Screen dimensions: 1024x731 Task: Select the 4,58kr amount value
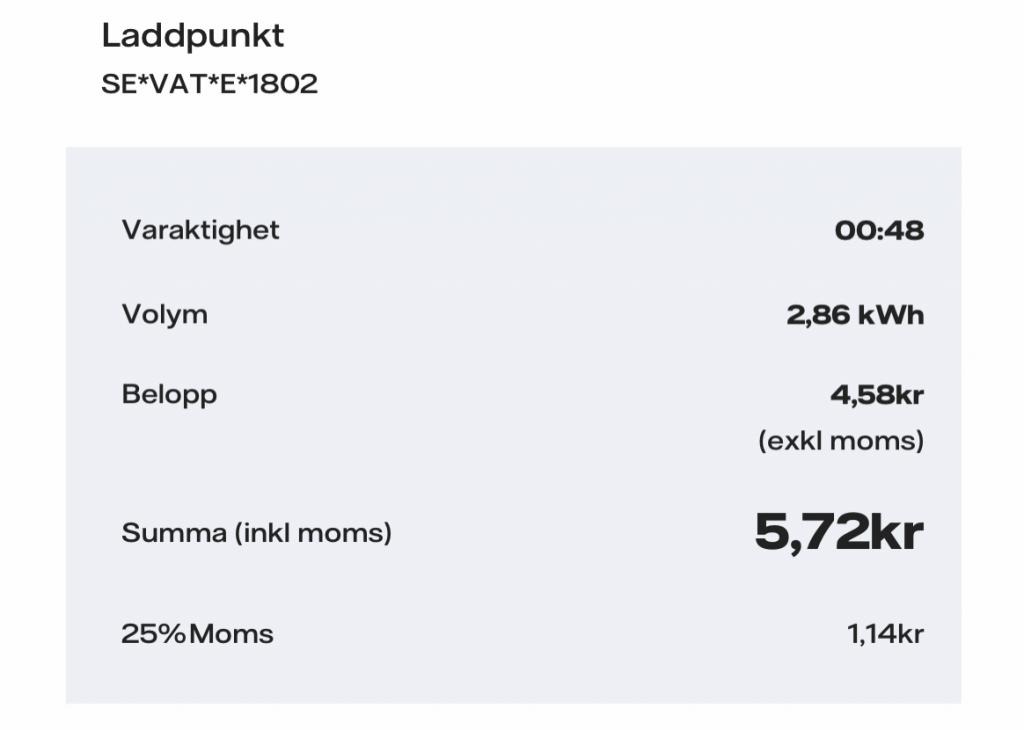click(877, 395)
